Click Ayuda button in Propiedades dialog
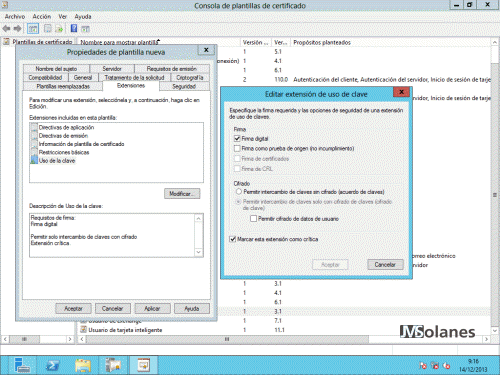Viewport: 500px width, 375px height. pos(192,308)
